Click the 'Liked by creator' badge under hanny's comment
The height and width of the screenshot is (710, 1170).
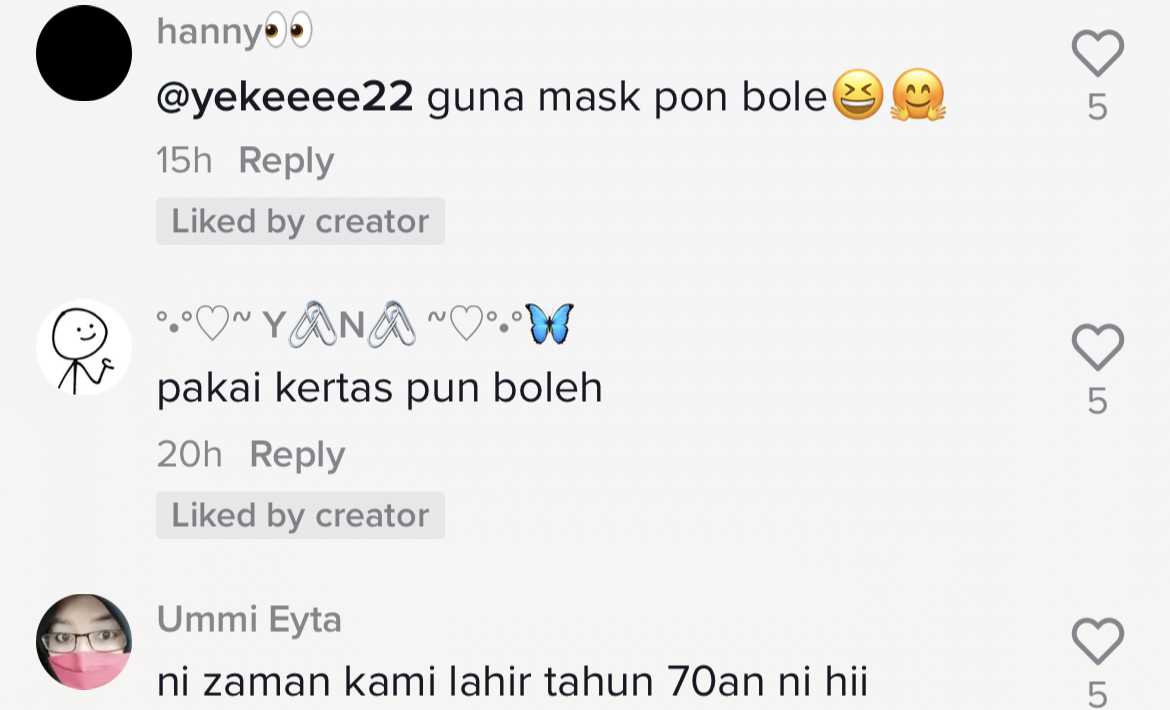[300, 221]
